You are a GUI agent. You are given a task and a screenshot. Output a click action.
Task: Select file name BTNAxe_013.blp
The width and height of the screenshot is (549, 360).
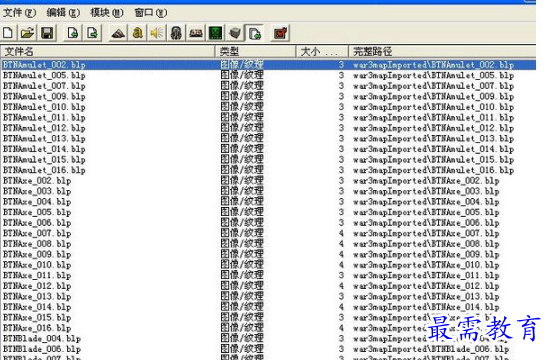pos(37,296)
